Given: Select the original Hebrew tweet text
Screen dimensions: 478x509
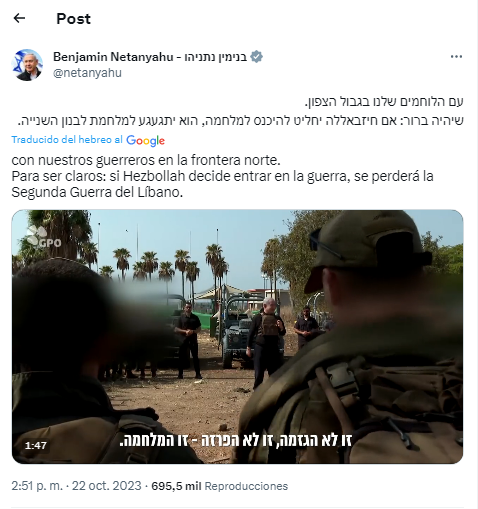Looking at the screenshot, I should [240, 111].
